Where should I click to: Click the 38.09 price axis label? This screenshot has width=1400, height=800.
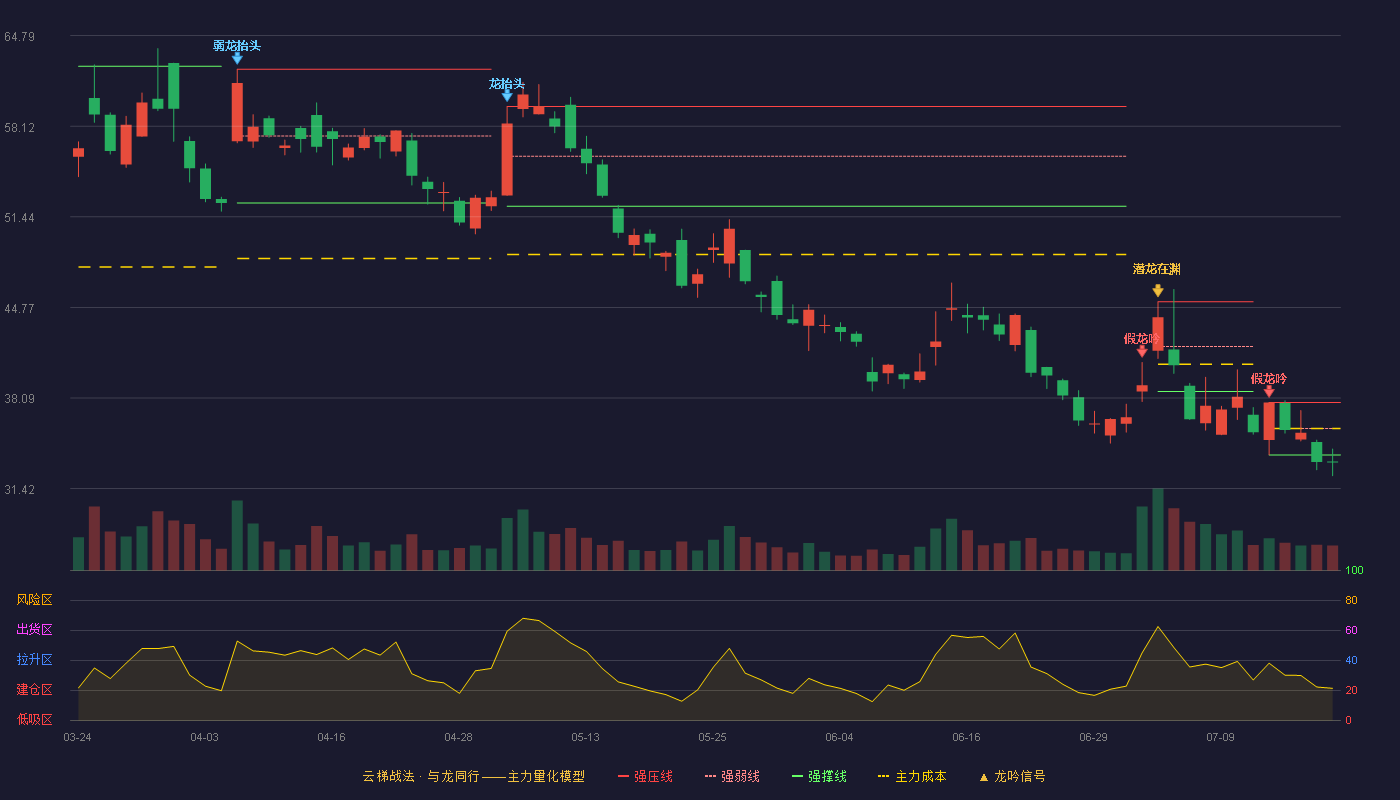pos(19,399)
